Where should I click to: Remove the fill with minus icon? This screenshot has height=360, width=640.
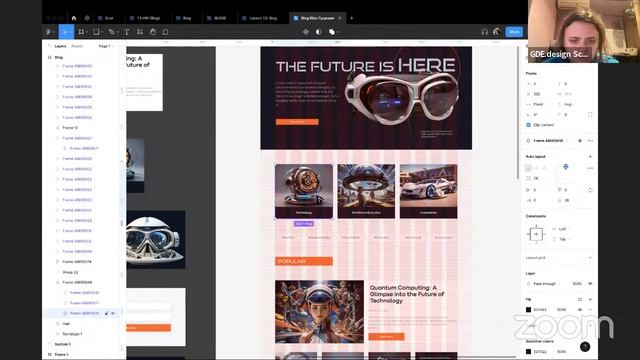590,310
